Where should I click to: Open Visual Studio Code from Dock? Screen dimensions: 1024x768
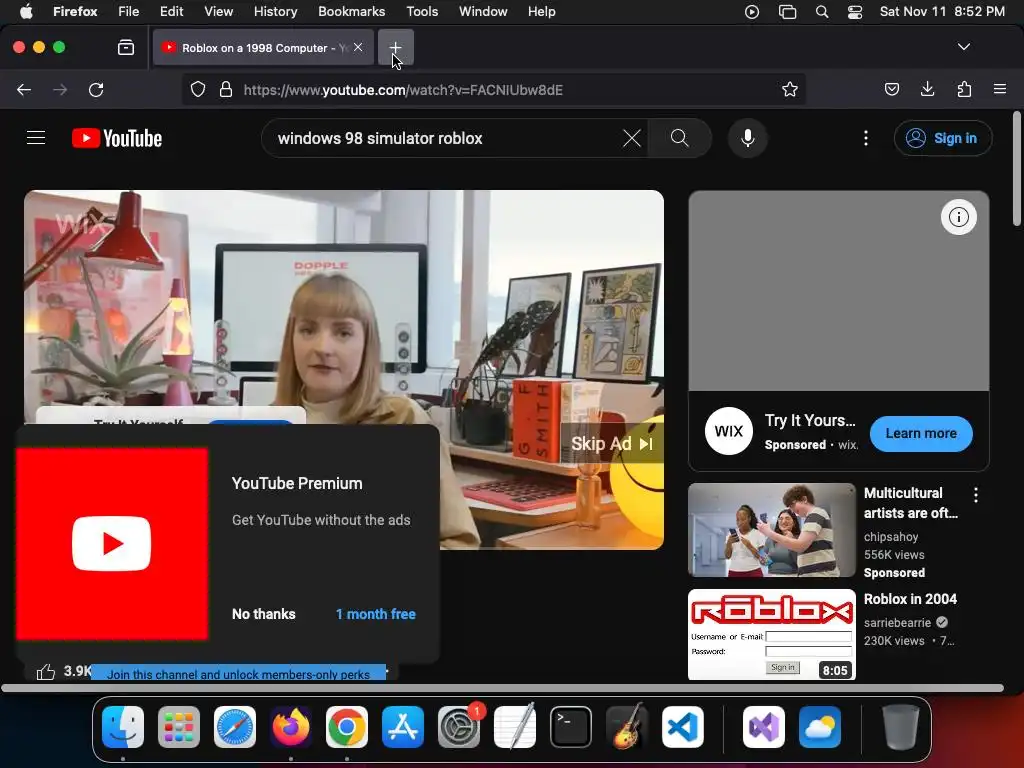coord(682,727)
